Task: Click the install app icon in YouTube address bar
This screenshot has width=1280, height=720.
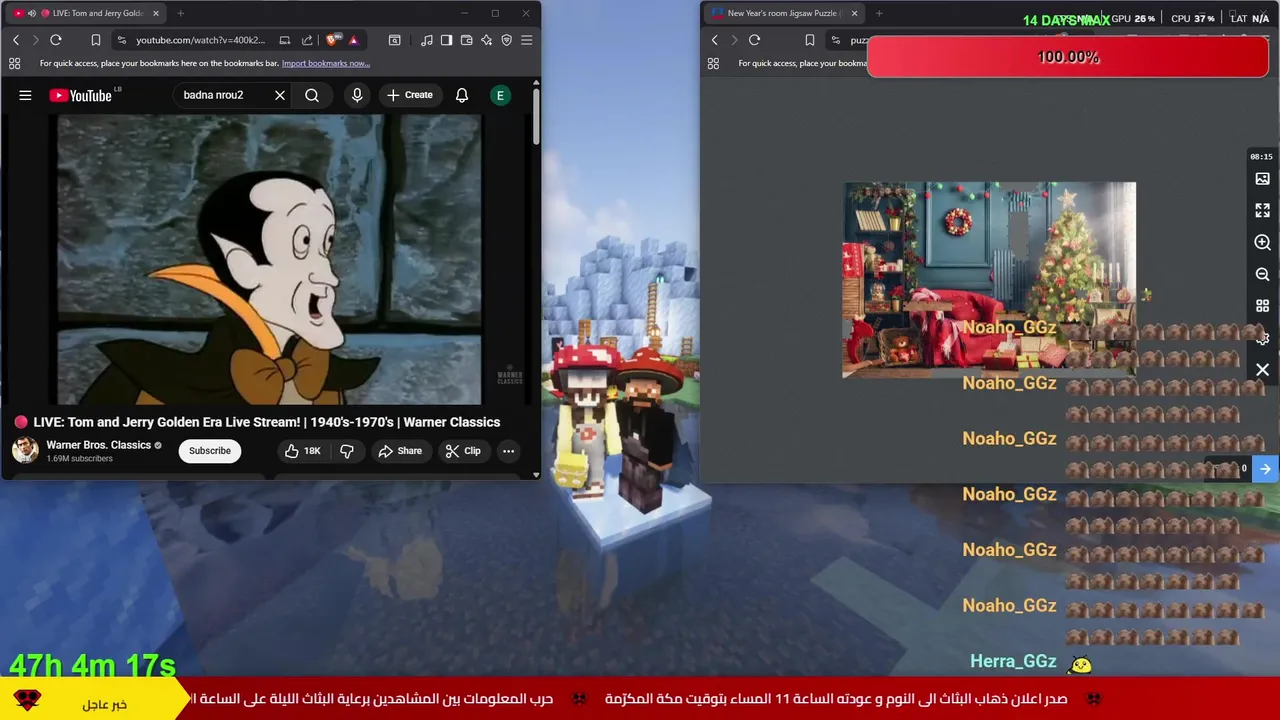Action: (285, 40)
